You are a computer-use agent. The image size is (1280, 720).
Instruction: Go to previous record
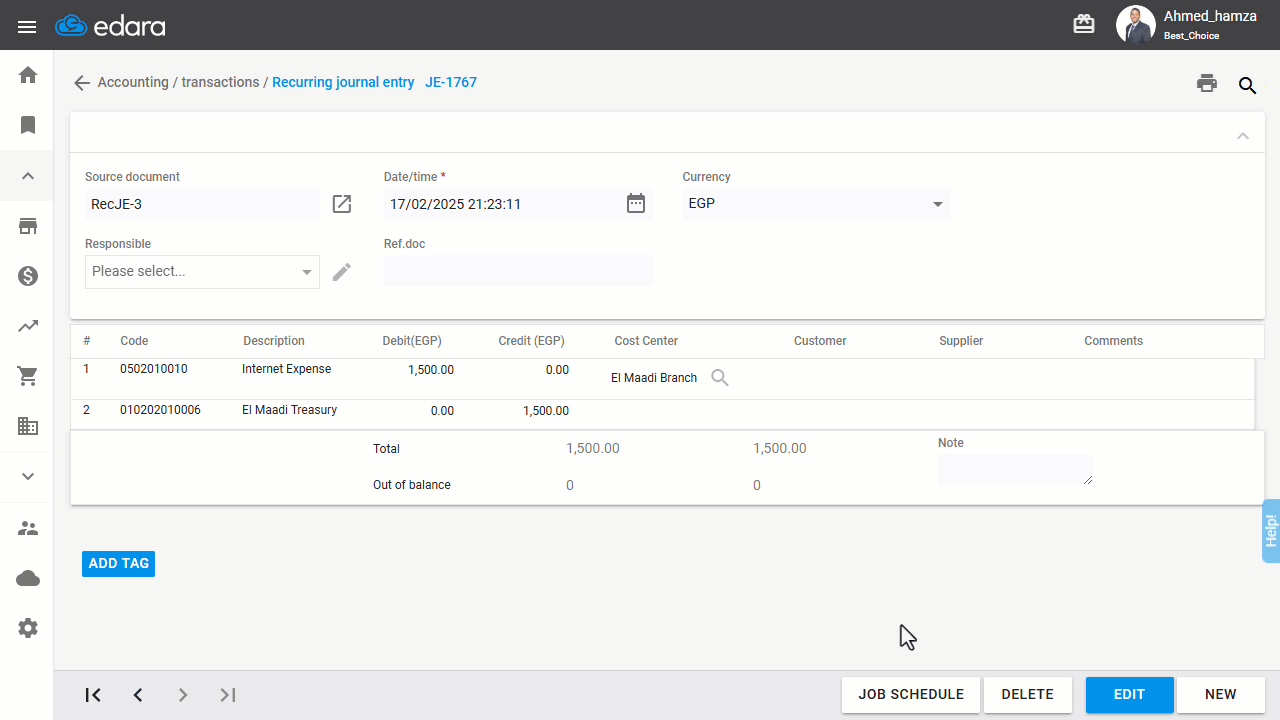(x=138, y=695)
